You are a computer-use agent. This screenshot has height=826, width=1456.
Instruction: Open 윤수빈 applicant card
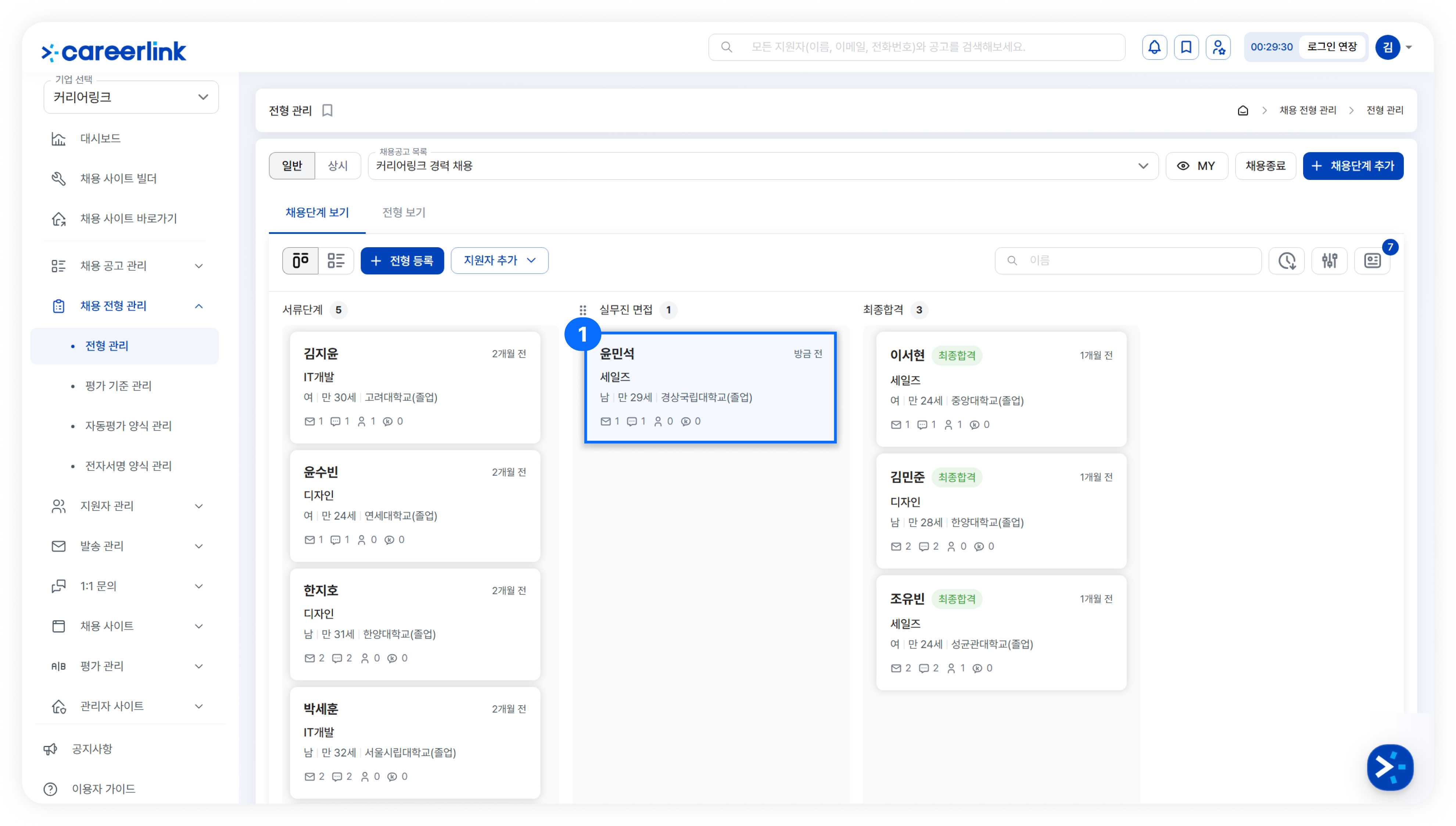click(415, 506)
